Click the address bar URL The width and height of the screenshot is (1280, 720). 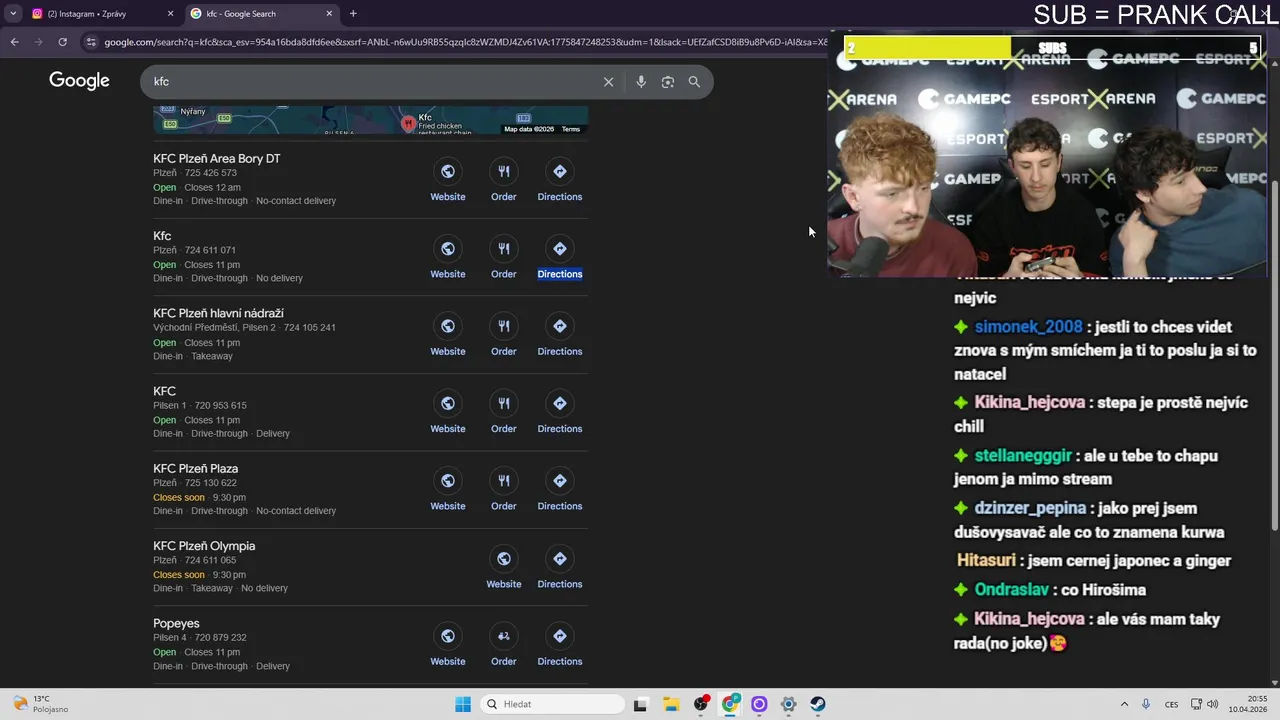point(465,42)
